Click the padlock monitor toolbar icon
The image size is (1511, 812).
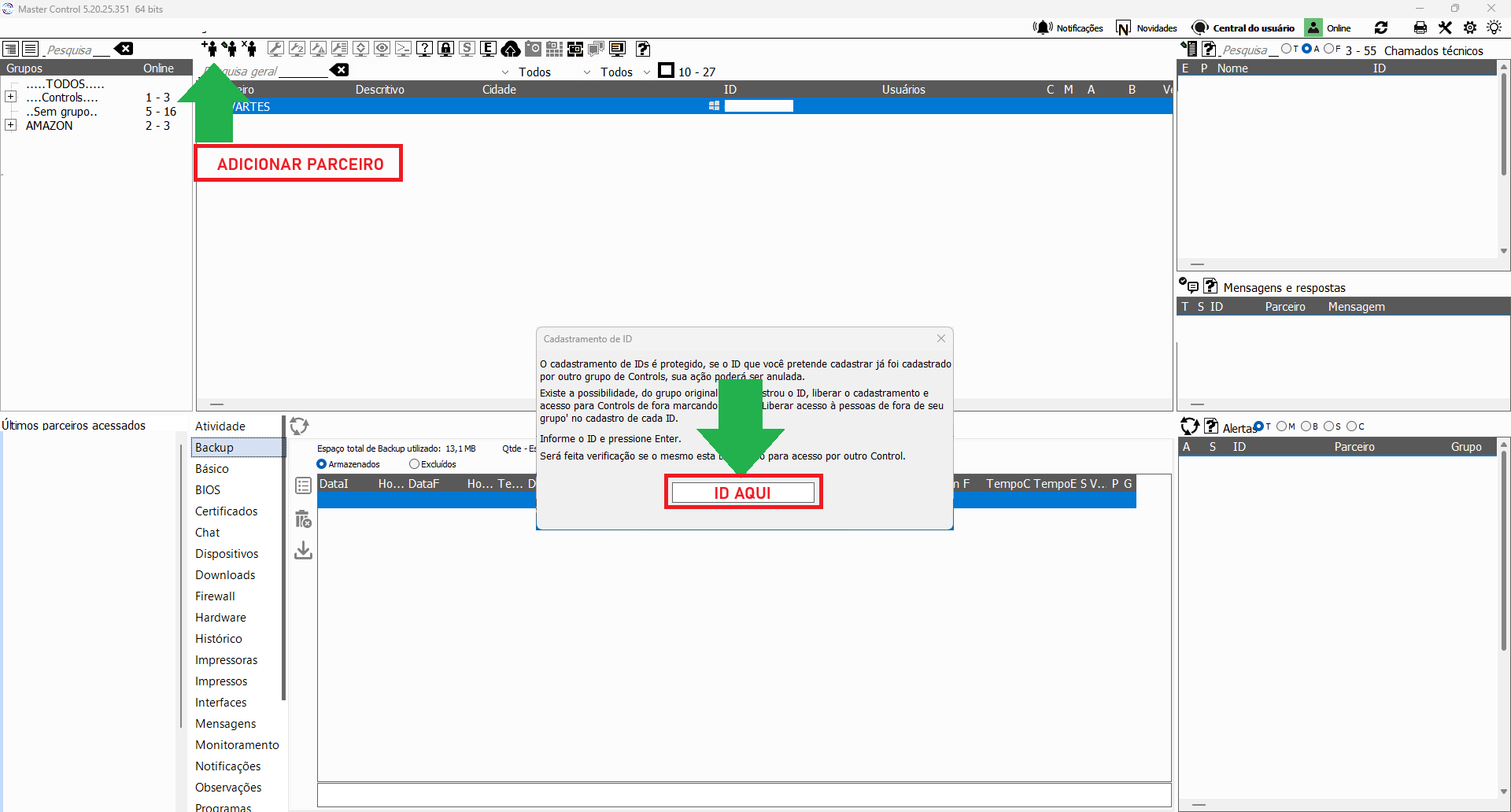445,49
